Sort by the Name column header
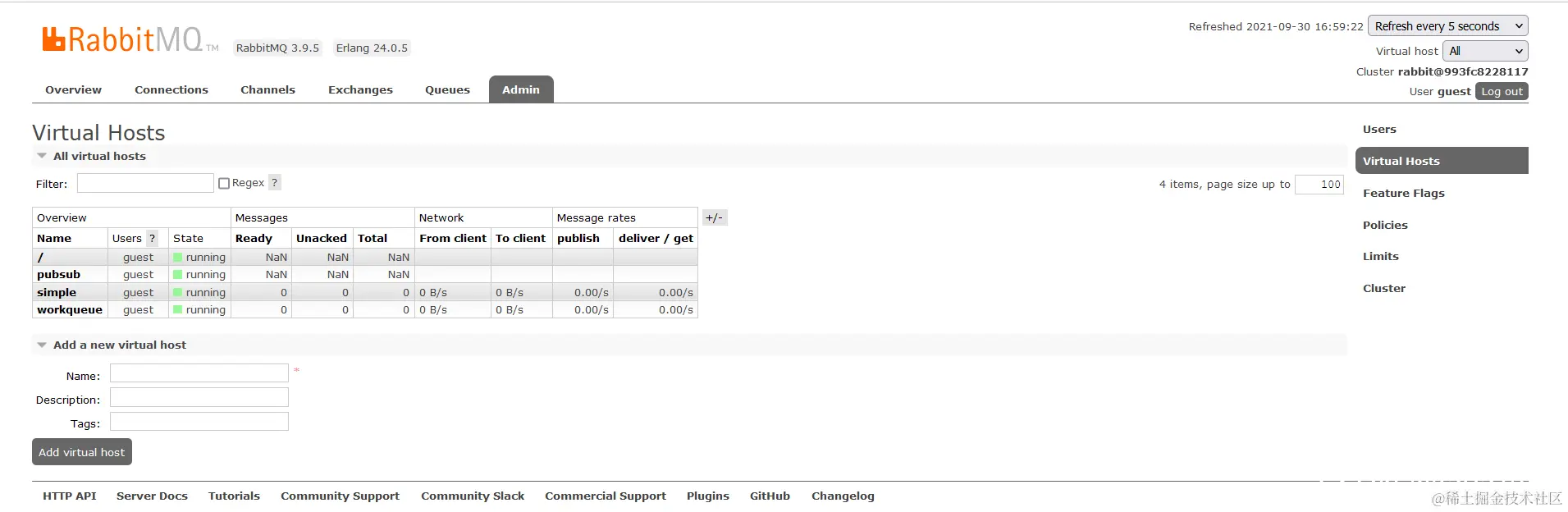The height and width of the screenshot is (512, 1568). coord(54,238)
